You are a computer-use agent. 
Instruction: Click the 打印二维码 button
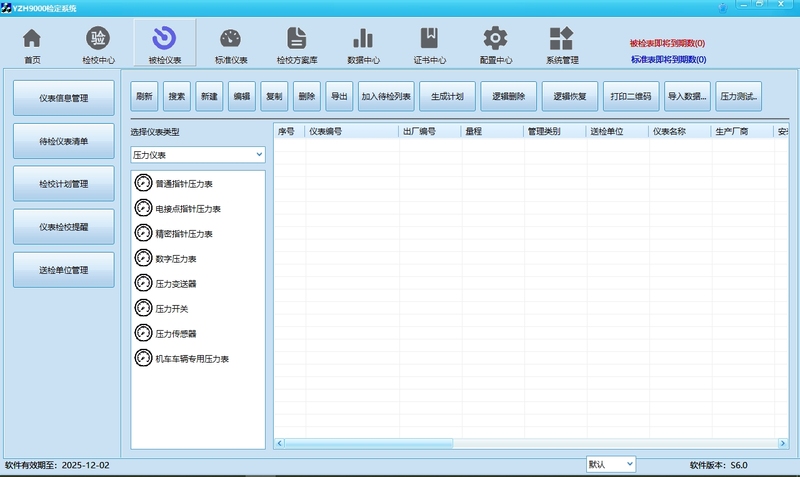pyautogui.click(x=631, y=96)
